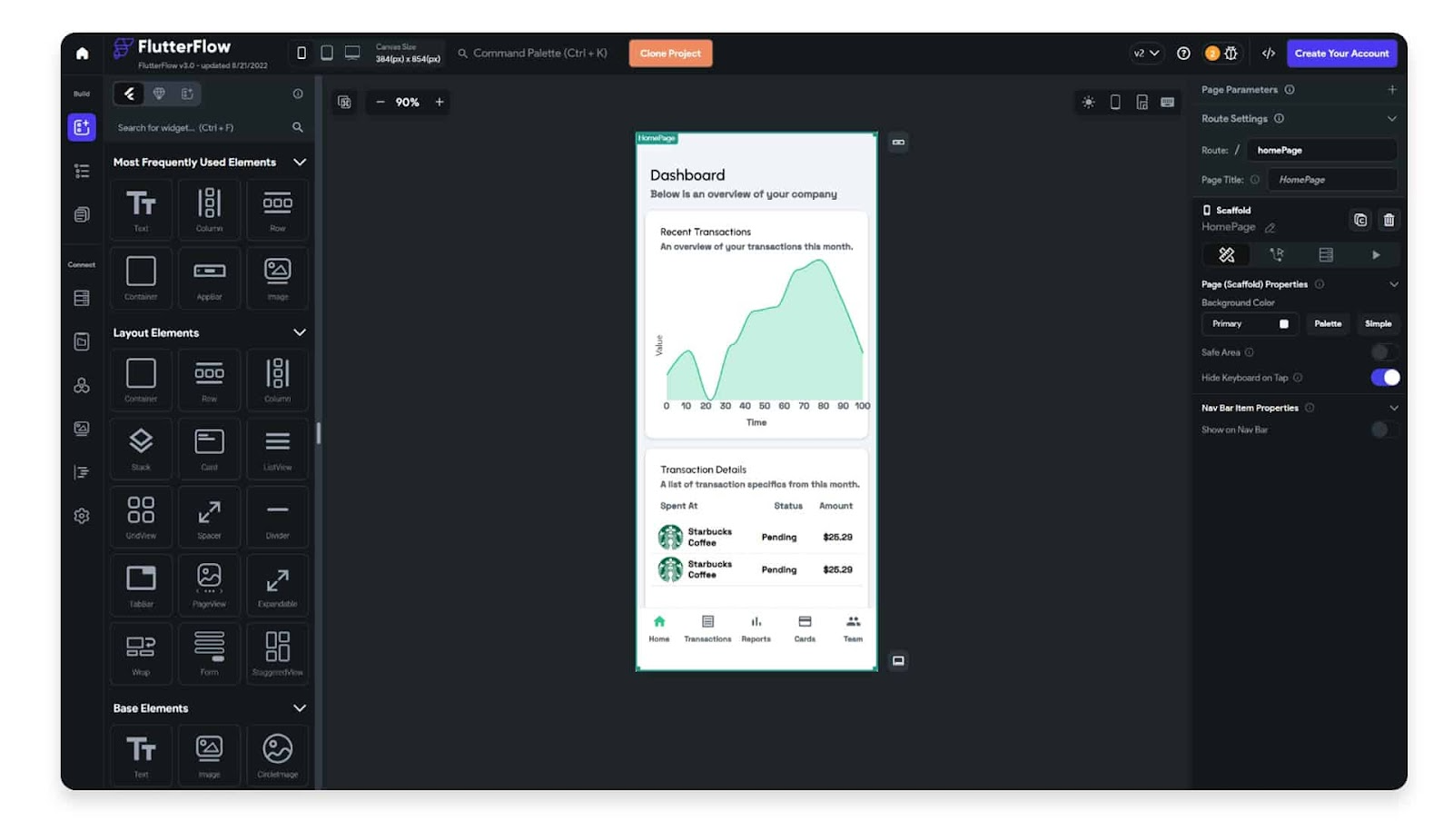Viewport: 1453px width, 840px height.
Task: Switch to the actions tab in properties panel
Action: click(1277, 255)
